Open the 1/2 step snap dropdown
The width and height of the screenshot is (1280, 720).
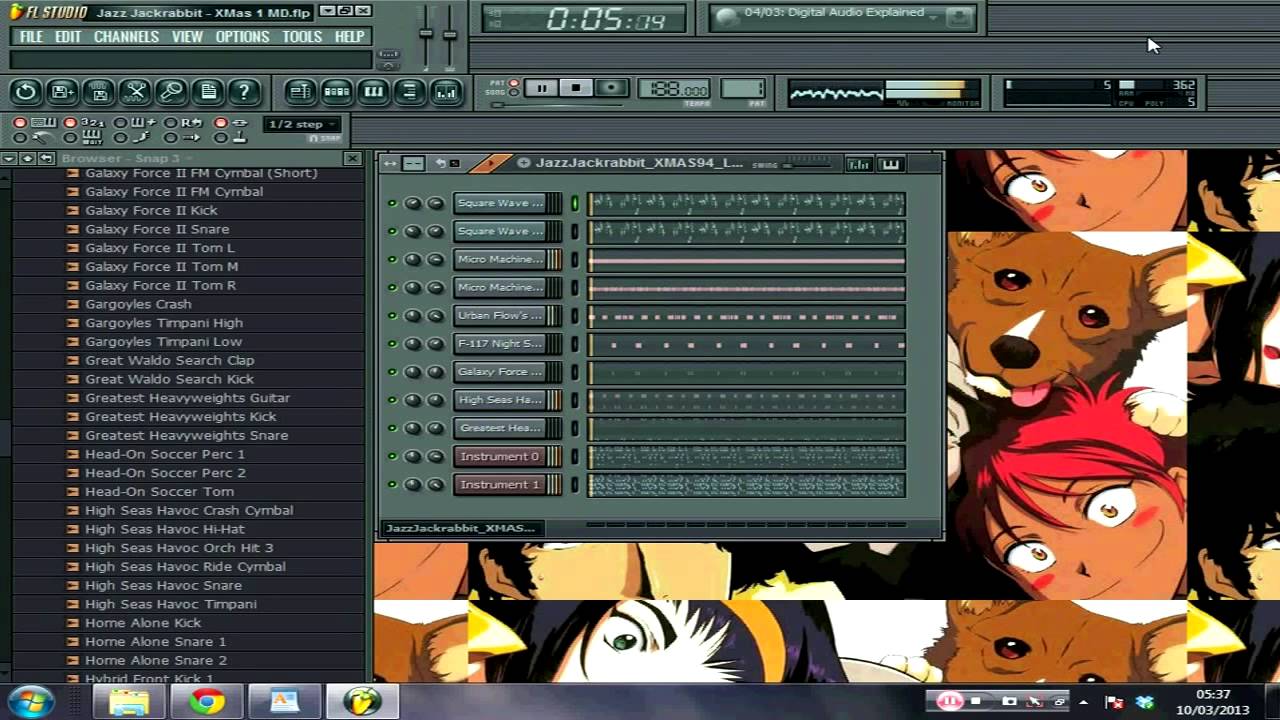(302, 124)
